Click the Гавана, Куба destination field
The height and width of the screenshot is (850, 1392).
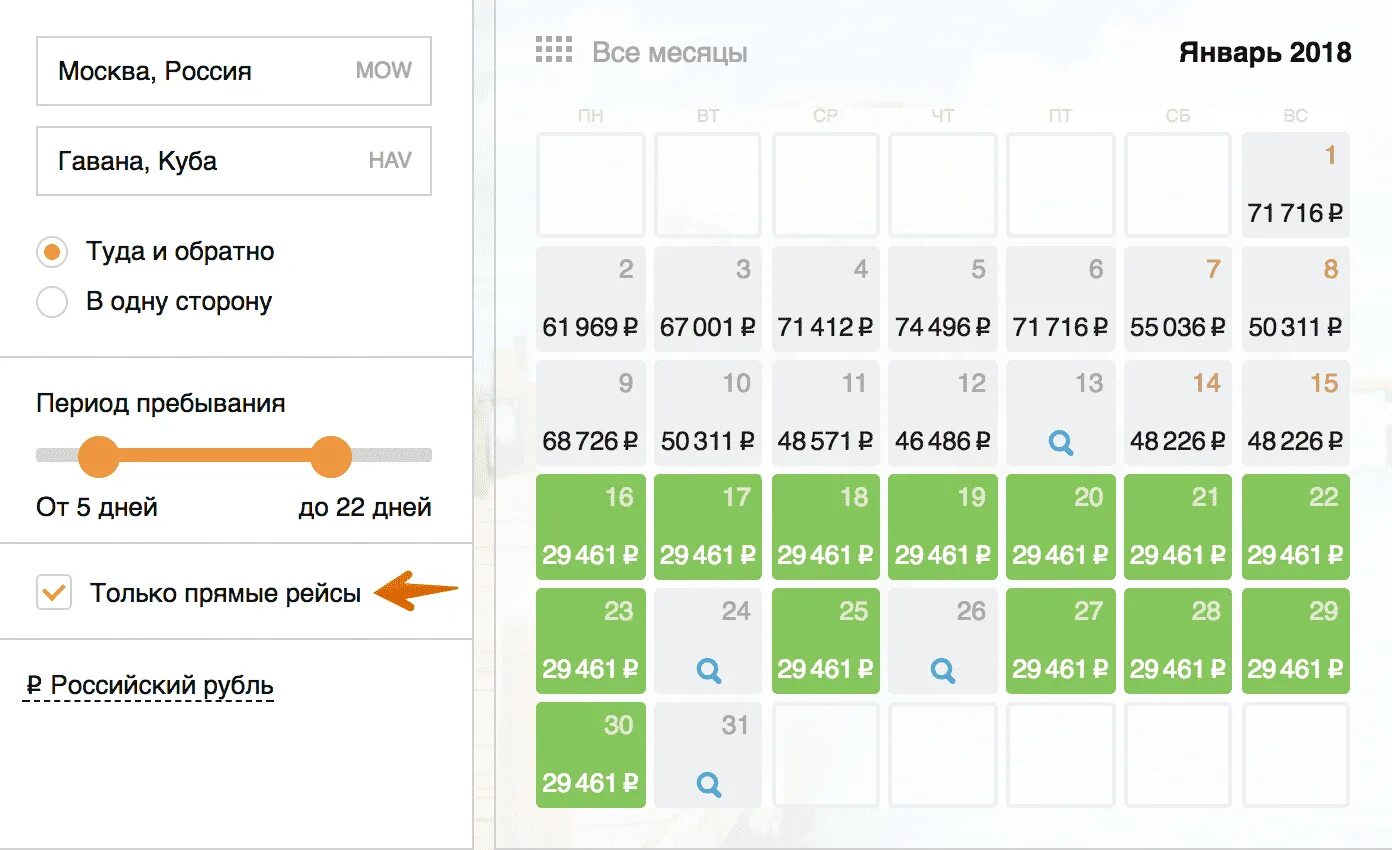point(234,161)
